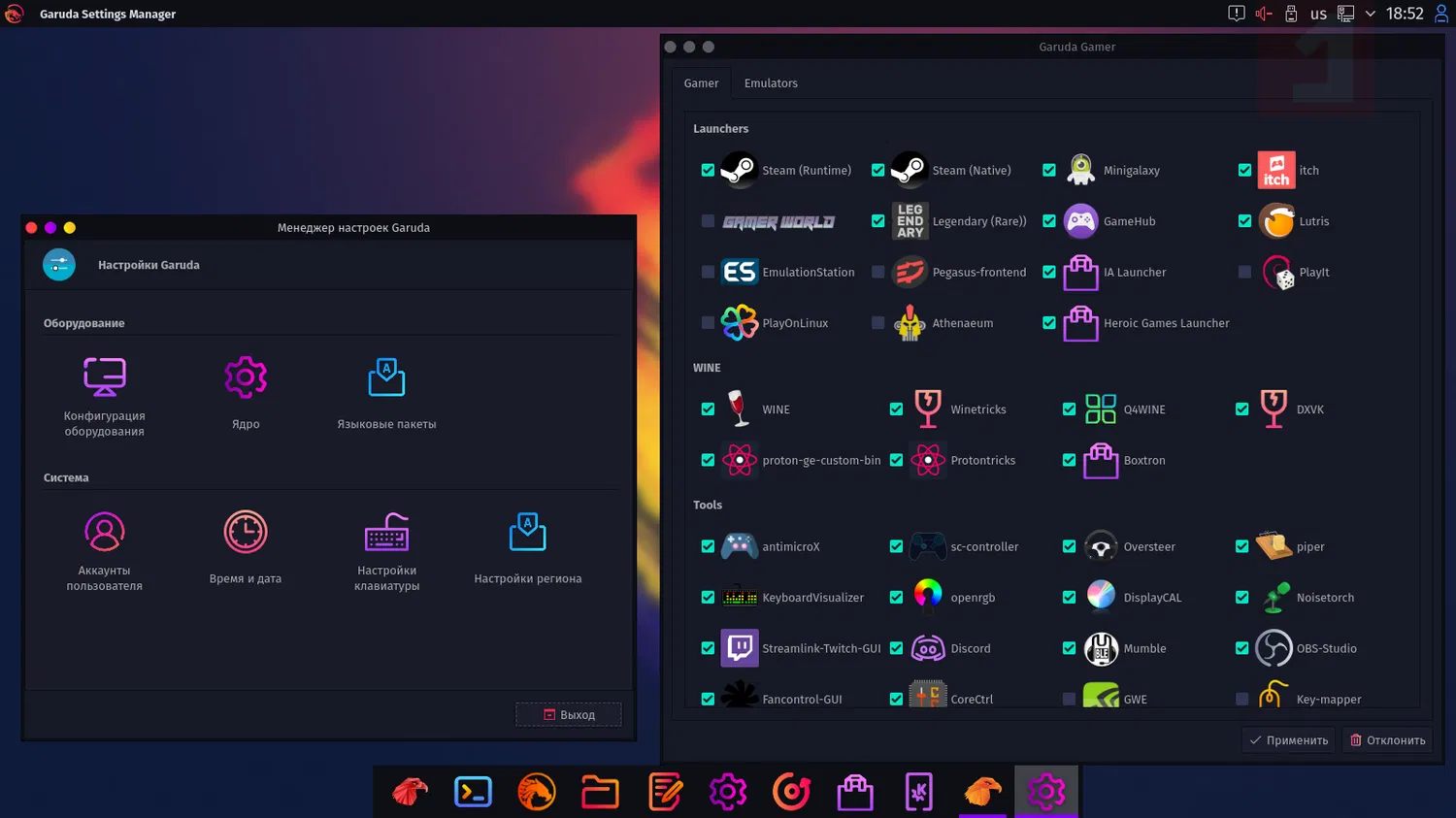Click the Noisetorch label
1456x818 pixels.
[1325, 598]
